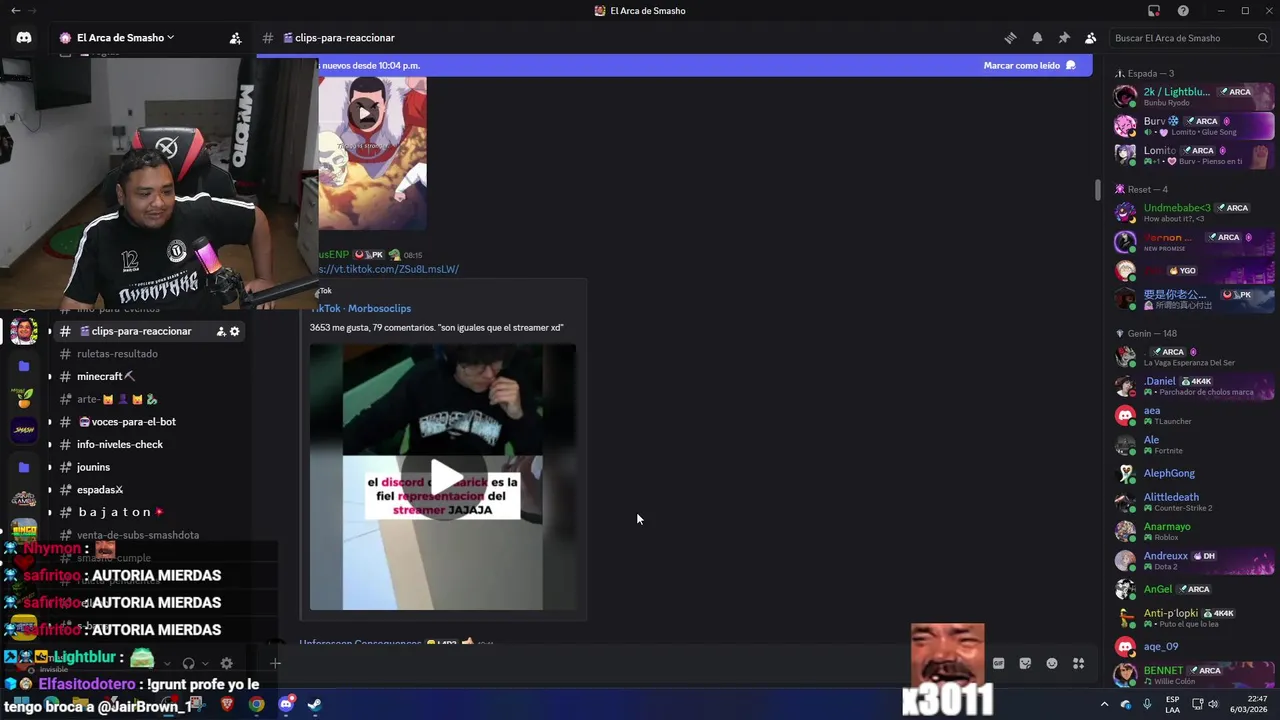Screen dimensions: 1280x720
Task: Expand voces-para-el-bot channel arrow
Action: coord(50,422)
